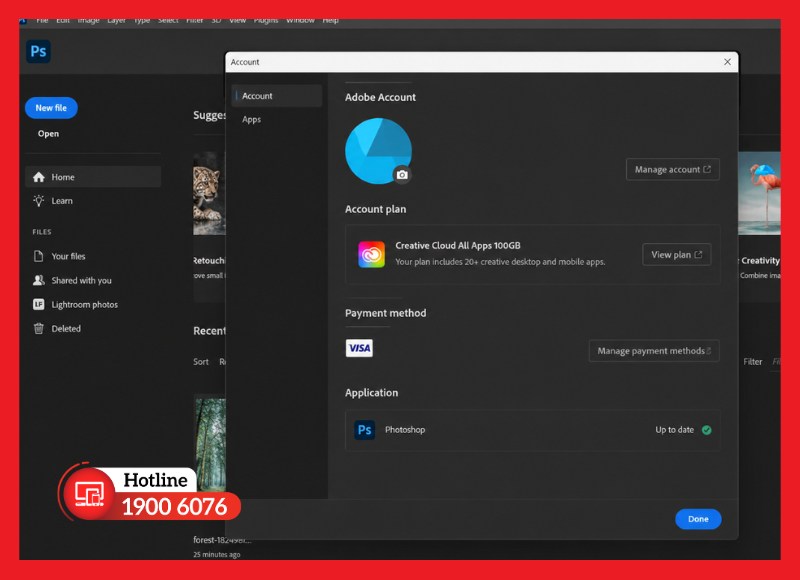This screenshot has height=580, width=800.
Task: Click the blue profile avatar picture
Action: click(x=378, y=151)
